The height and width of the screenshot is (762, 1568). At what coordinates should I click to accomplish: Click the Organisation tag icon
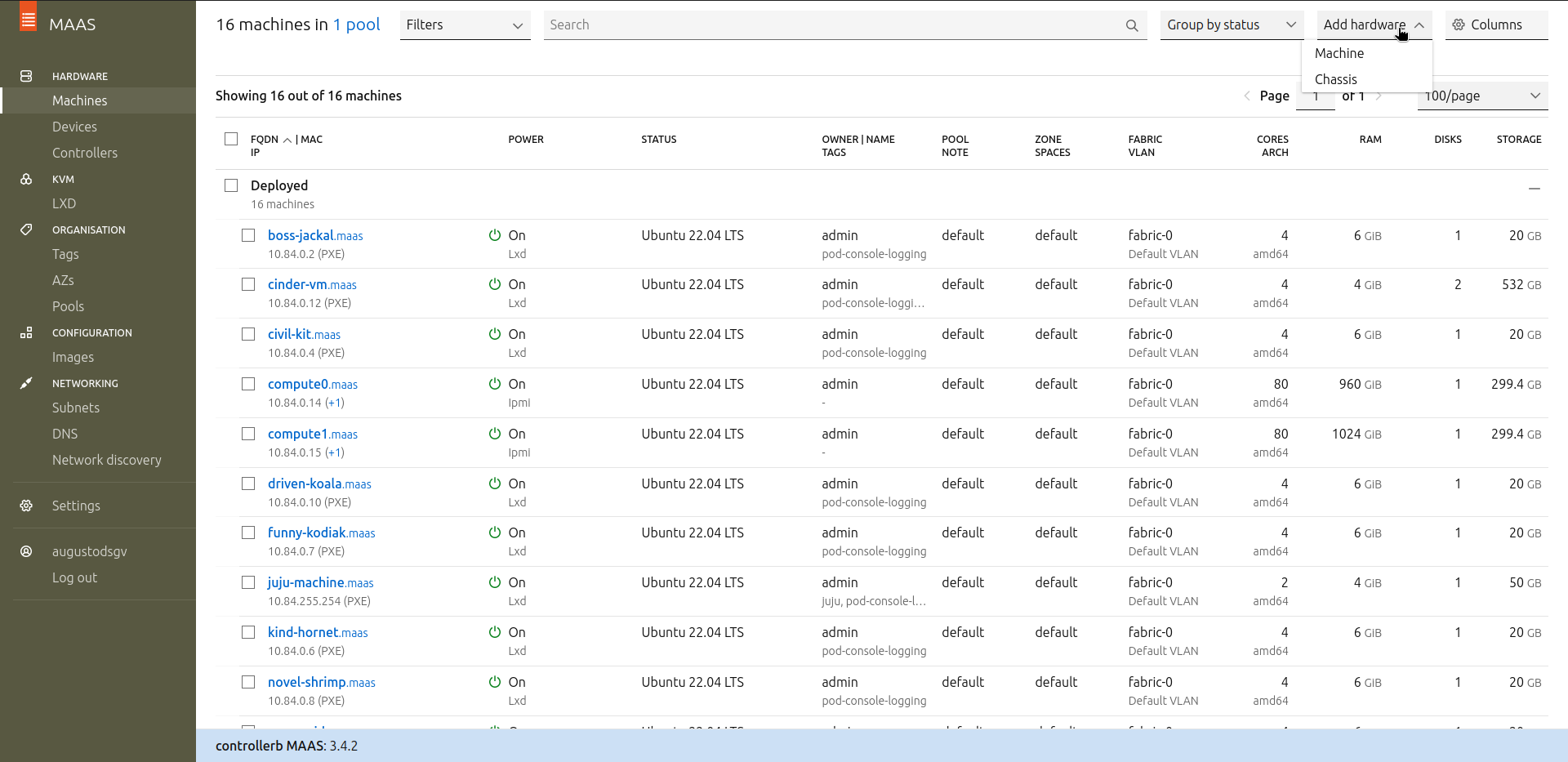pos(26,229)
